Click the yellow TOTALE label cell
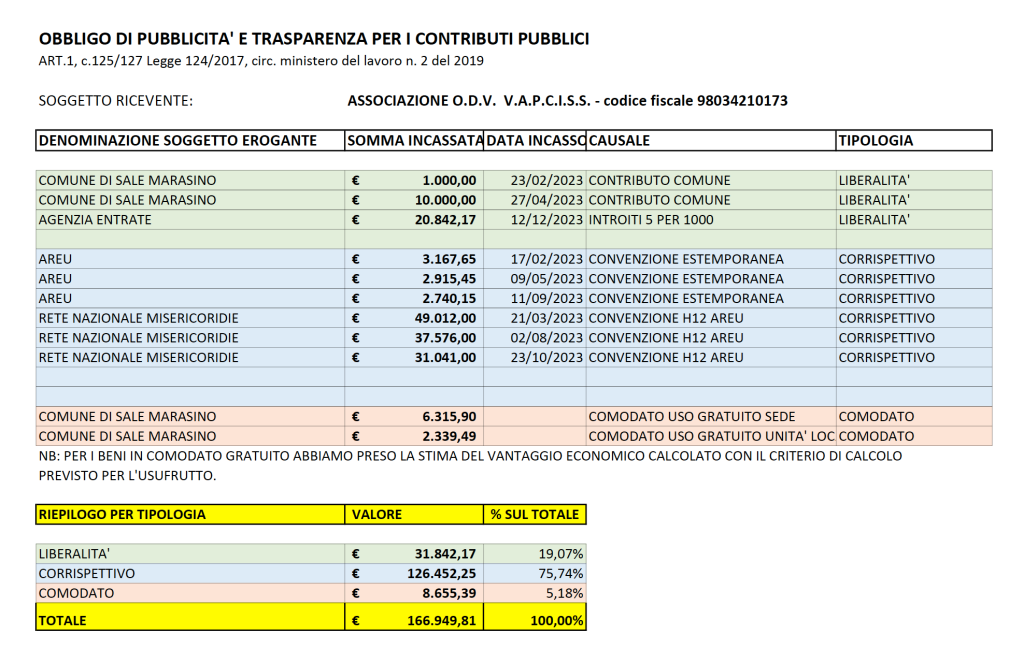This screenshot has height=662, width=1023. [x=62, y=620]
